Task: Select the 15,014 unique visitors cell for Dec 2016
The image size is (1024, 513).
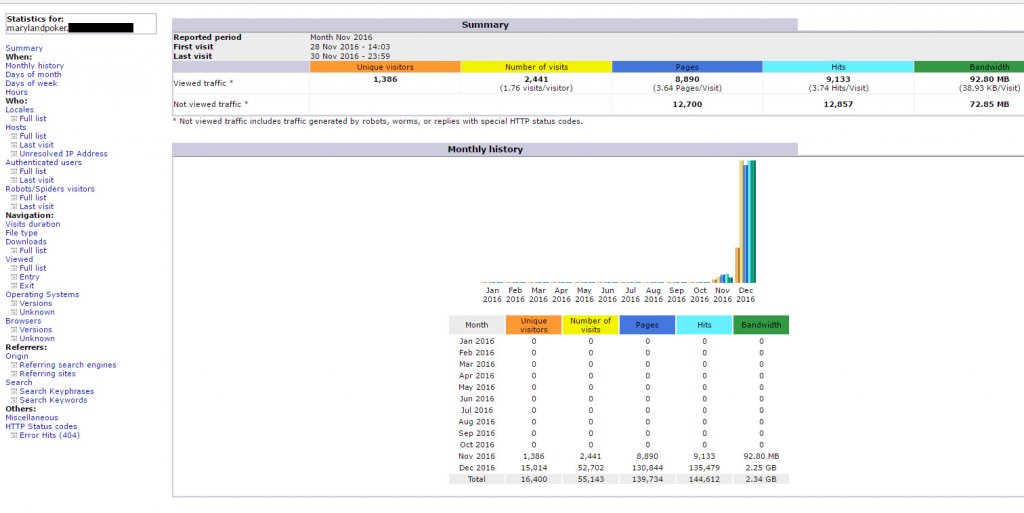Action: pos(534,468)
